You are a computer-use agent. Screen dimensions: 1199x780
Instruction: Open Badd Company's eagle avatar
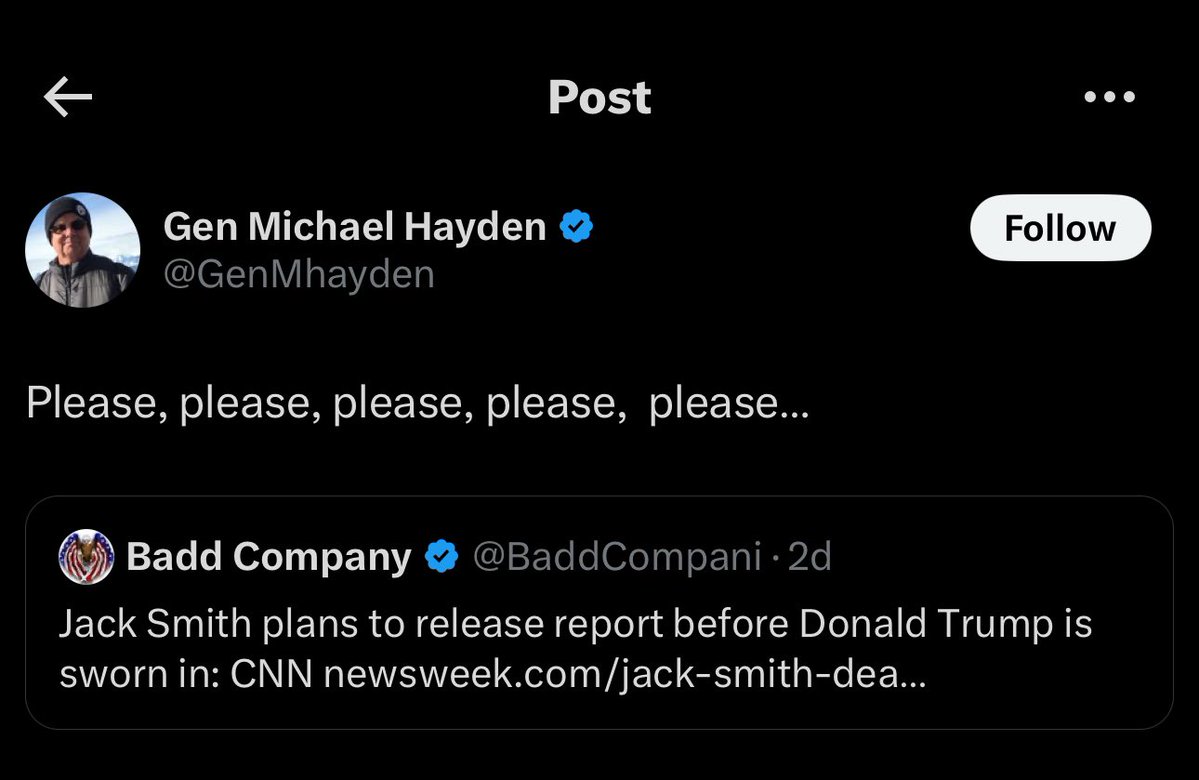point(87,557)
